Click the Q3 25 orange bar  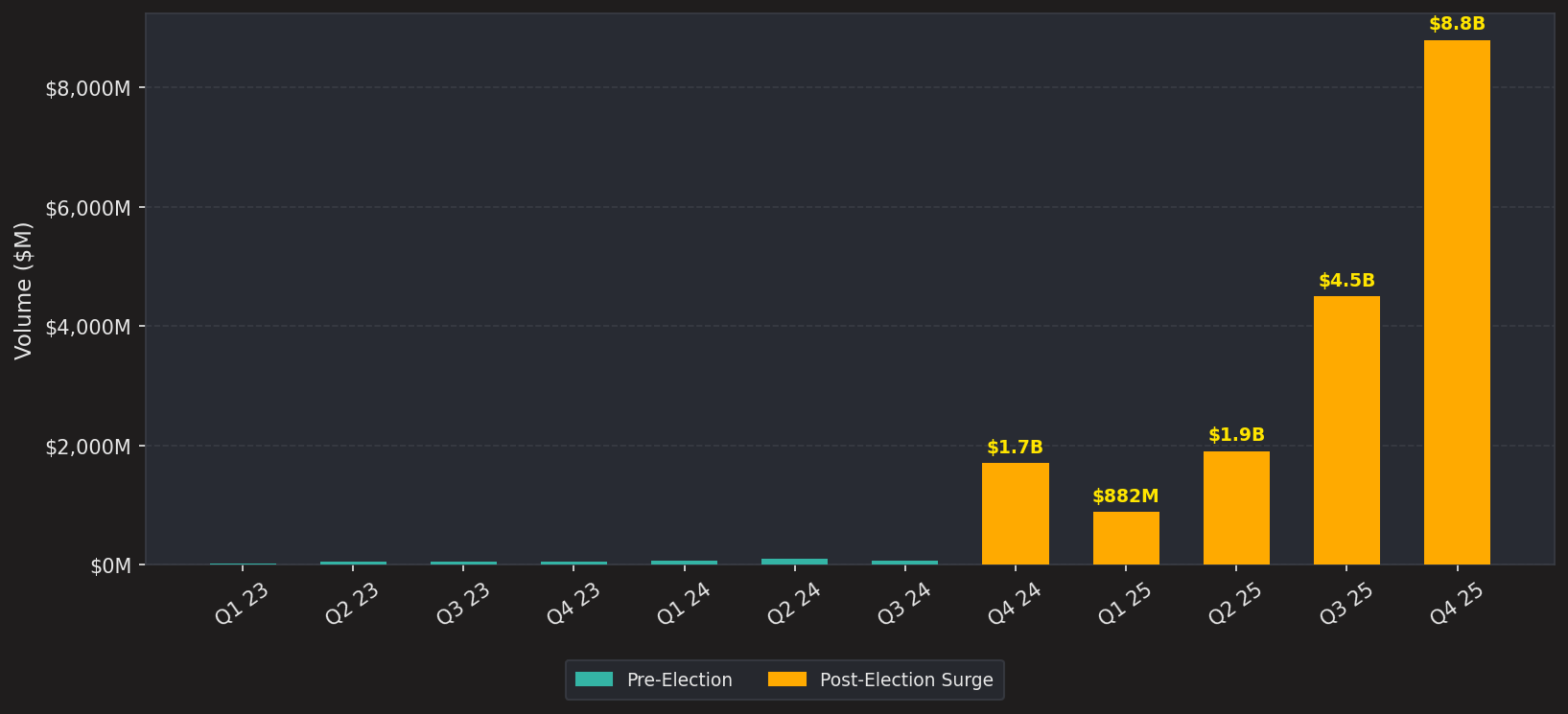pyautogui.click(x=1346, y=430)
